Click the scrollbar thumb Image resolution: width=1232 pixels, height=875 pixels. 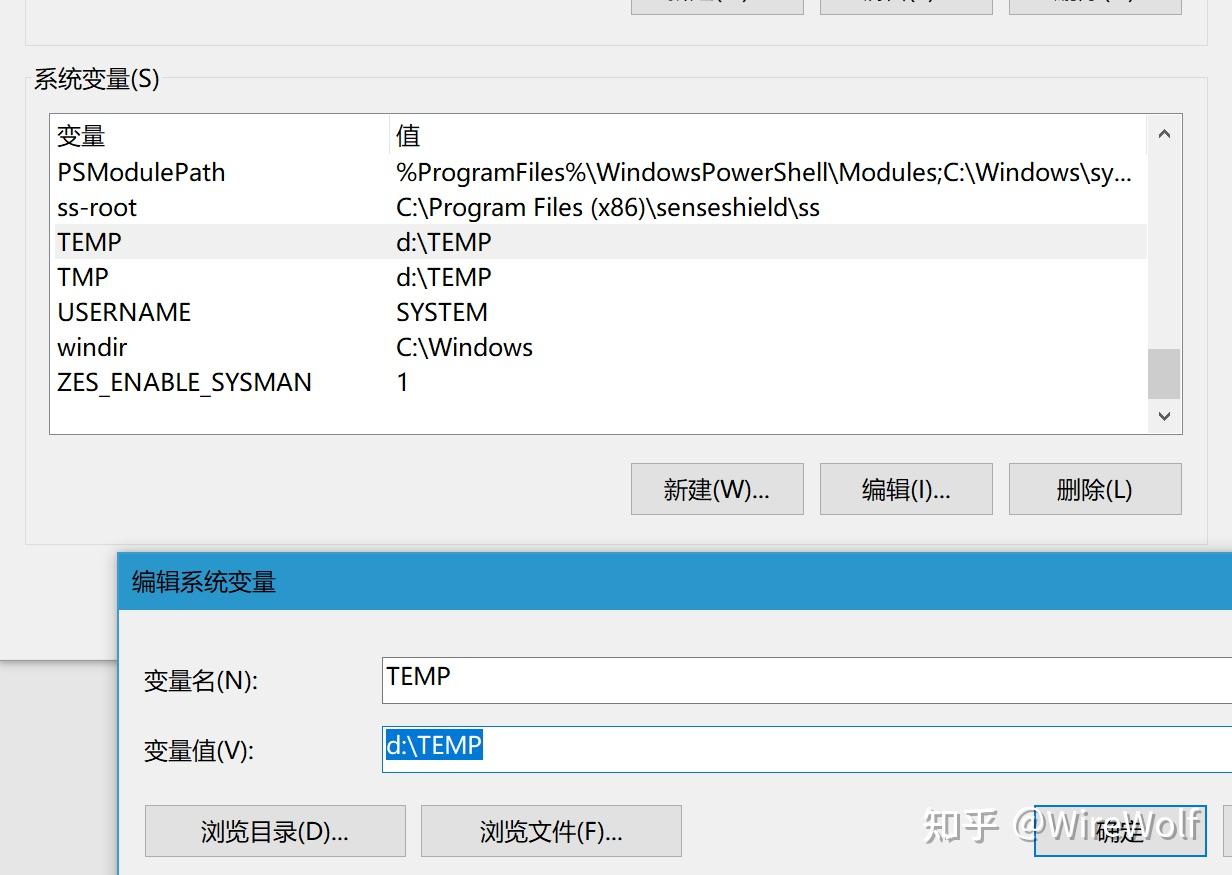coord(1163,375)
